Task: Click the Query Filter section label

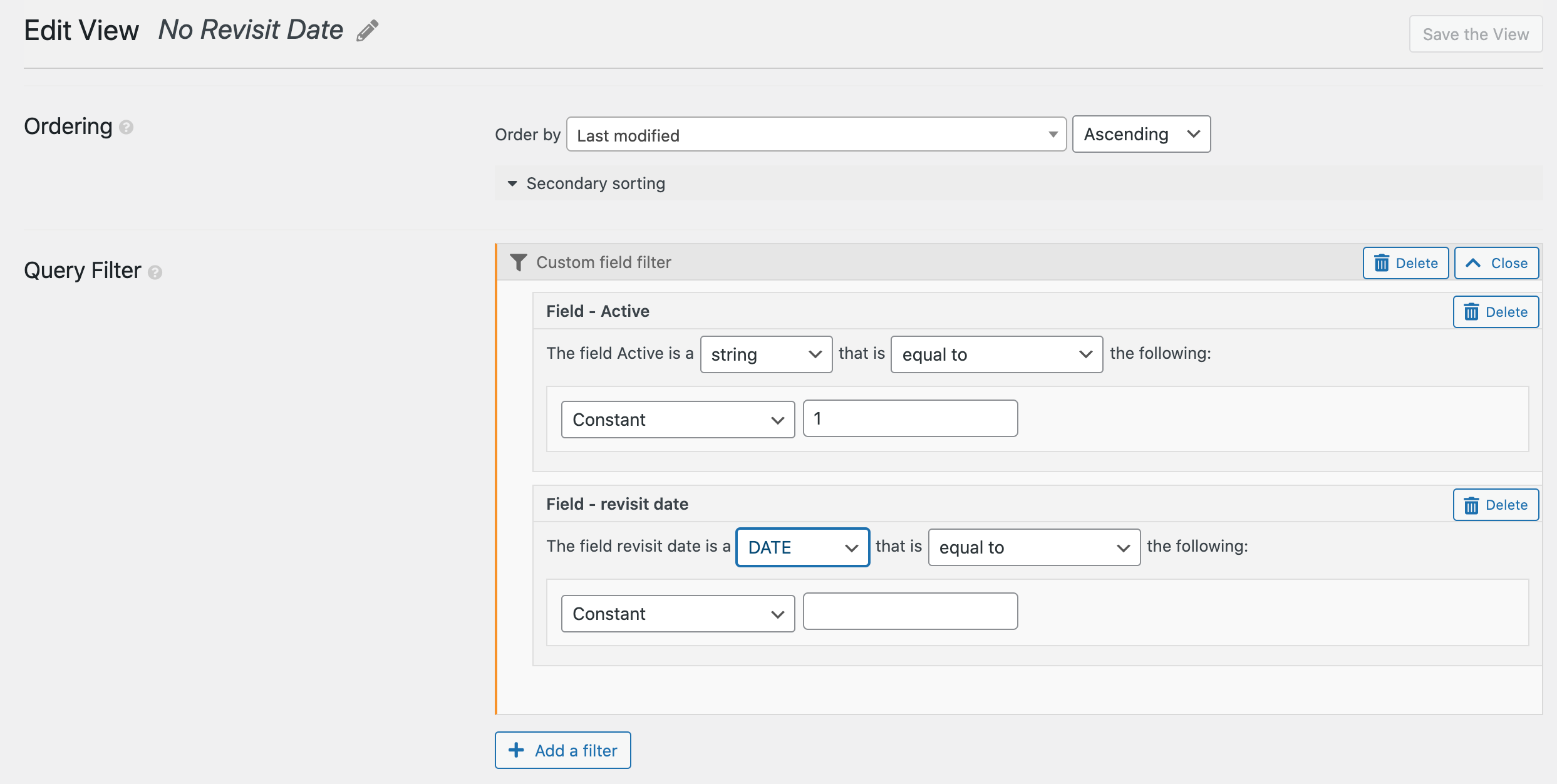Action: [x=83, y=271]
